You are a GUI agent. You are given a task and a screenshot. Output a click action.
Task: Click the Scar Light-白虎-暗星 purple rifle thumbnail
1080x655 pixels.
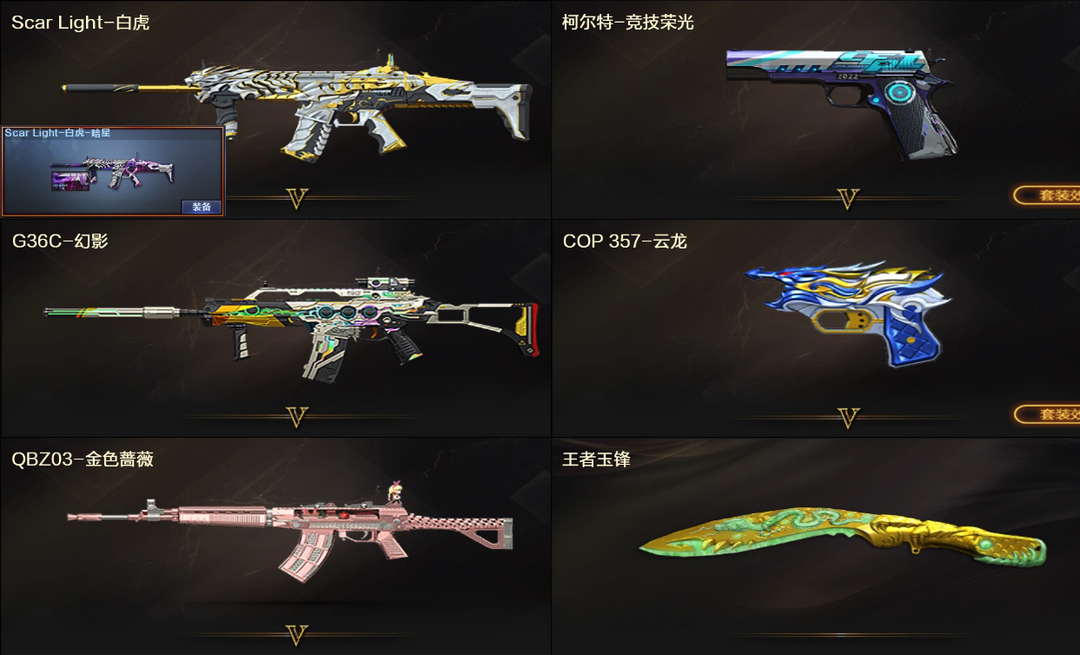pyautogui.click(x=112, y=173)
